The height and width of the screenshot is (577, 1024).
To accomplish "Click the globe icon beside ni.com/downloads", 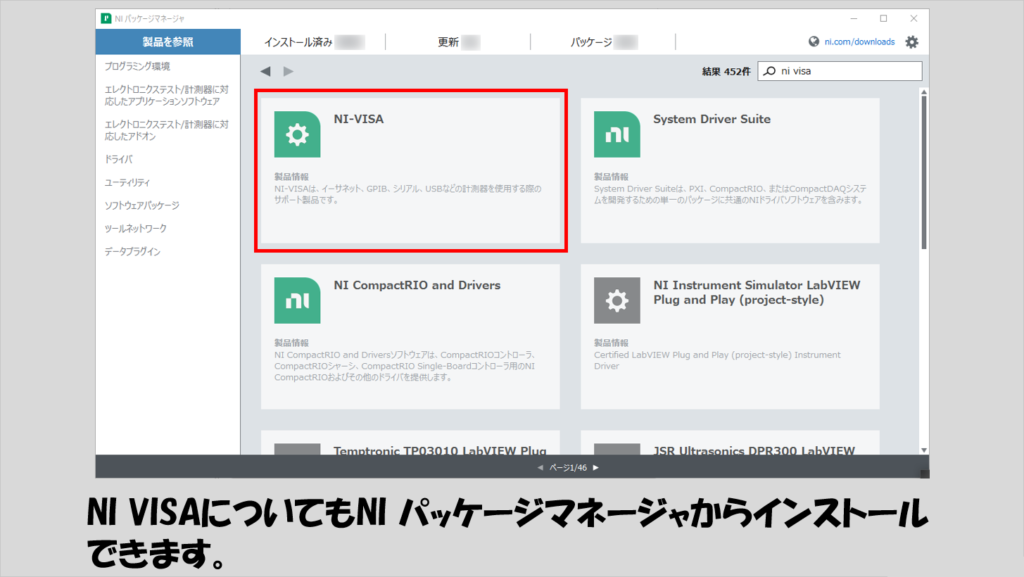I will 814,42.
